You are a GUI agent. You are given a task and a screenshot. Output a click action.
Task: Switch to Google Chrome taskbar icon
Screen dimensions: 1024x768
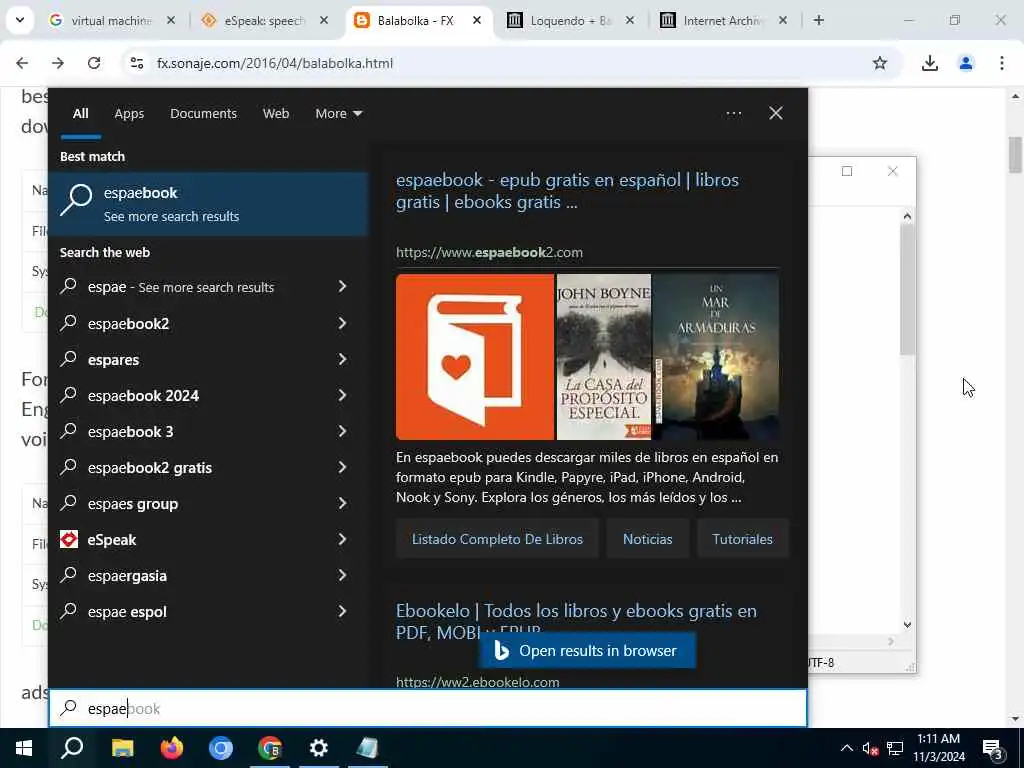point(270,748)
